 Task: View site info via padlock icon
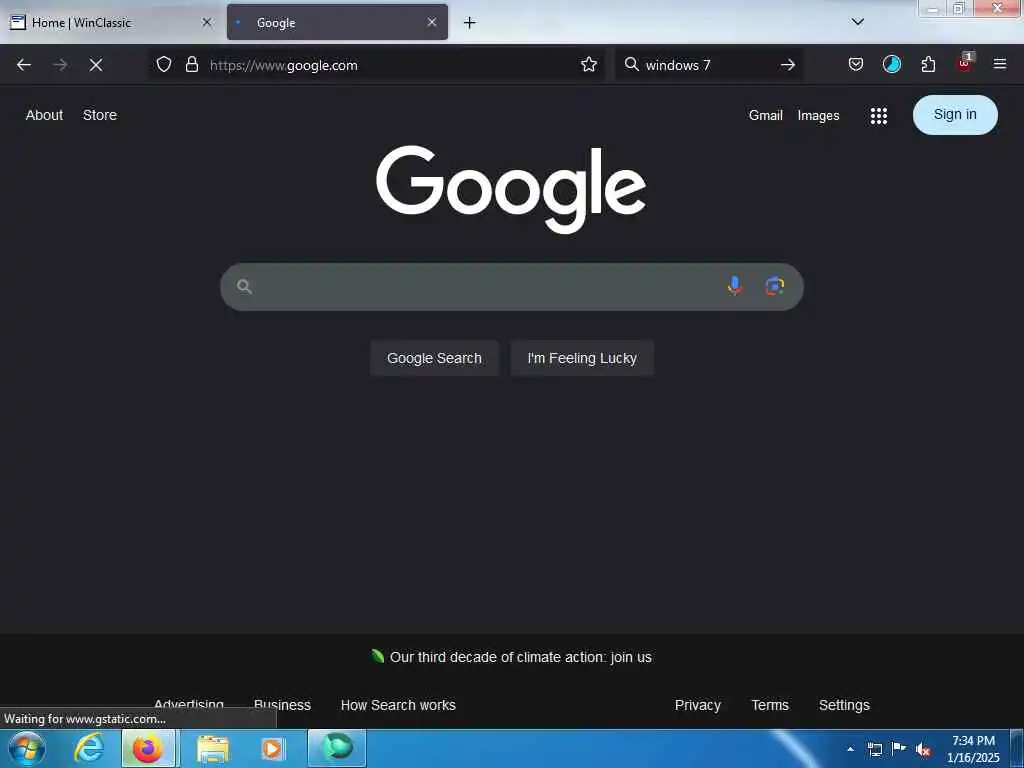[191, 64]
